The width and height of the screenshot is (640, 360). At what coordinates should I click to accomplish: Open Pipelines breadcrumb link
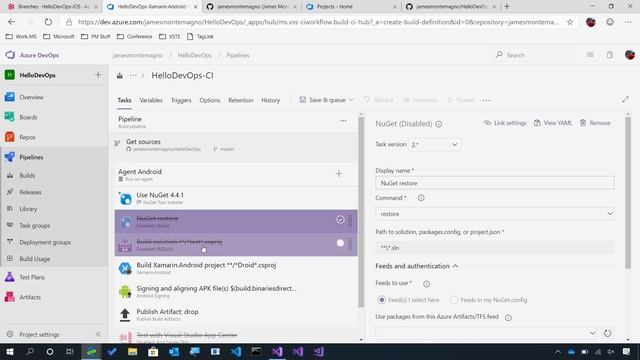click(x=238, y=55)
